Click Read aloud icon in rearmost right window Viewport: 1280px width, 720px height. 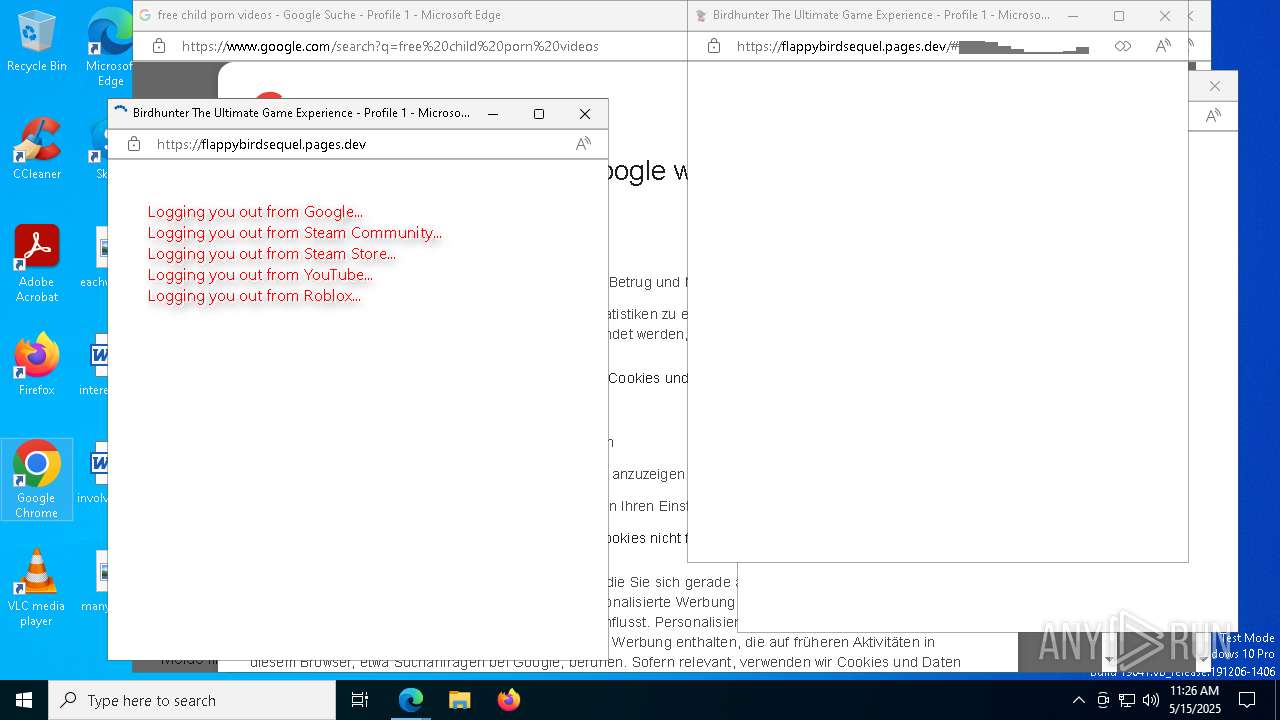[1213, 116]
